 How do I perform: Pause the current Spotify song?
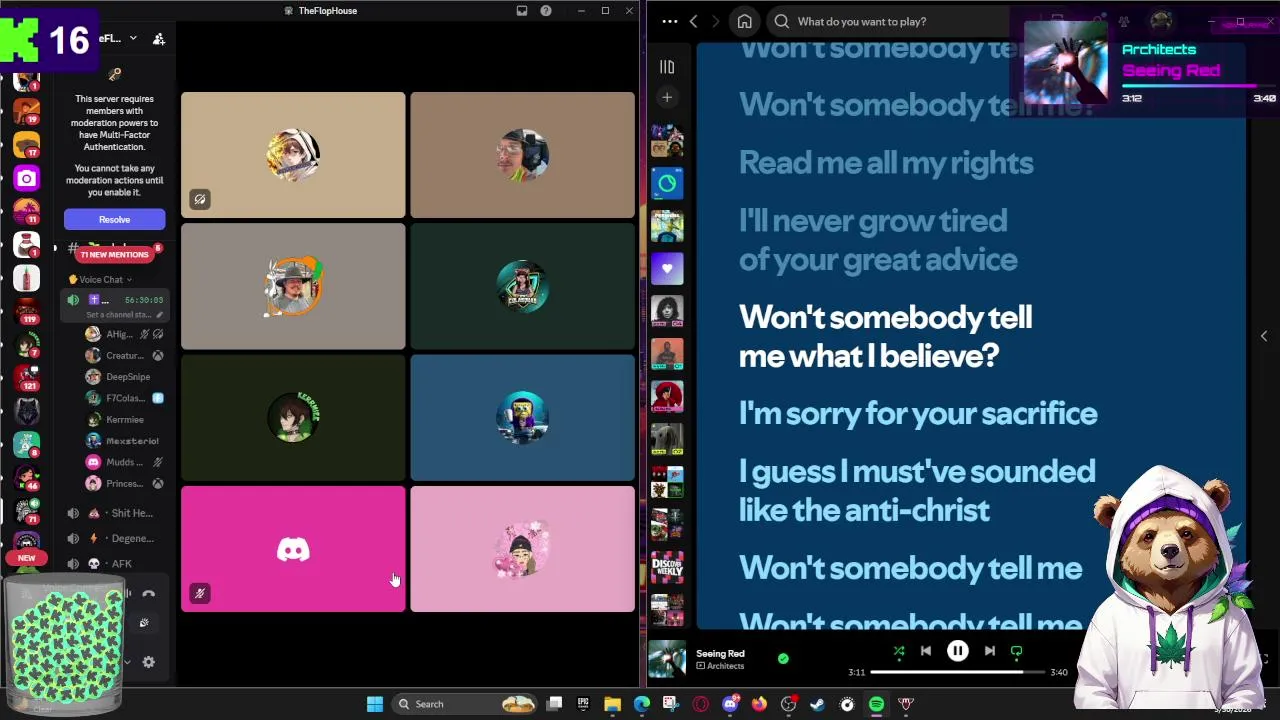pyautogui.click(x=957, y=651)
